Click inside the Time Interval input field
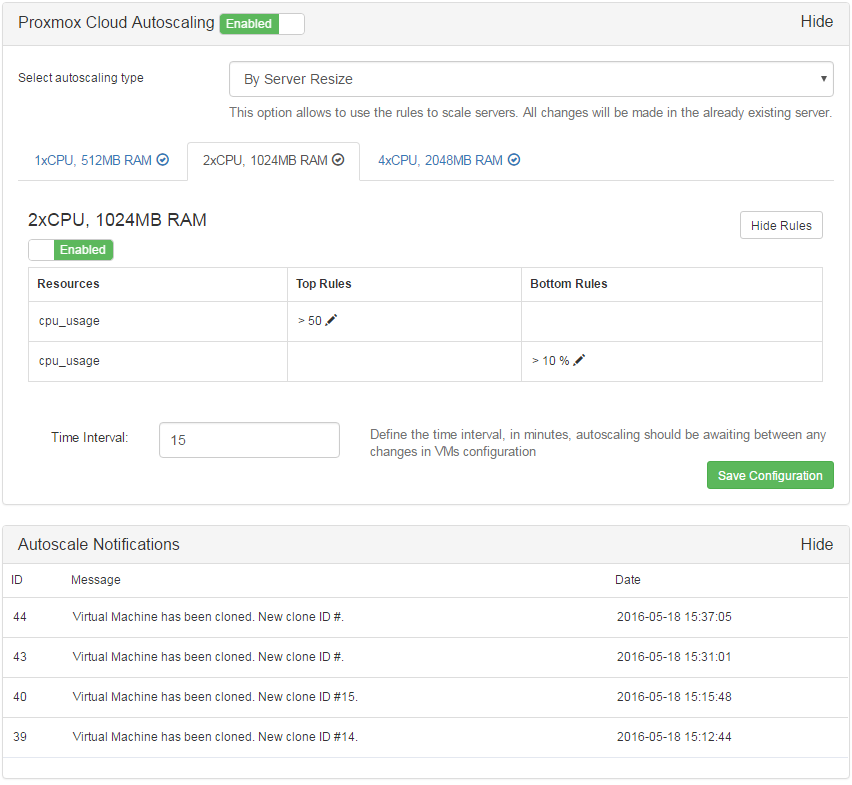The image size is (852, 785). (249, 440)
